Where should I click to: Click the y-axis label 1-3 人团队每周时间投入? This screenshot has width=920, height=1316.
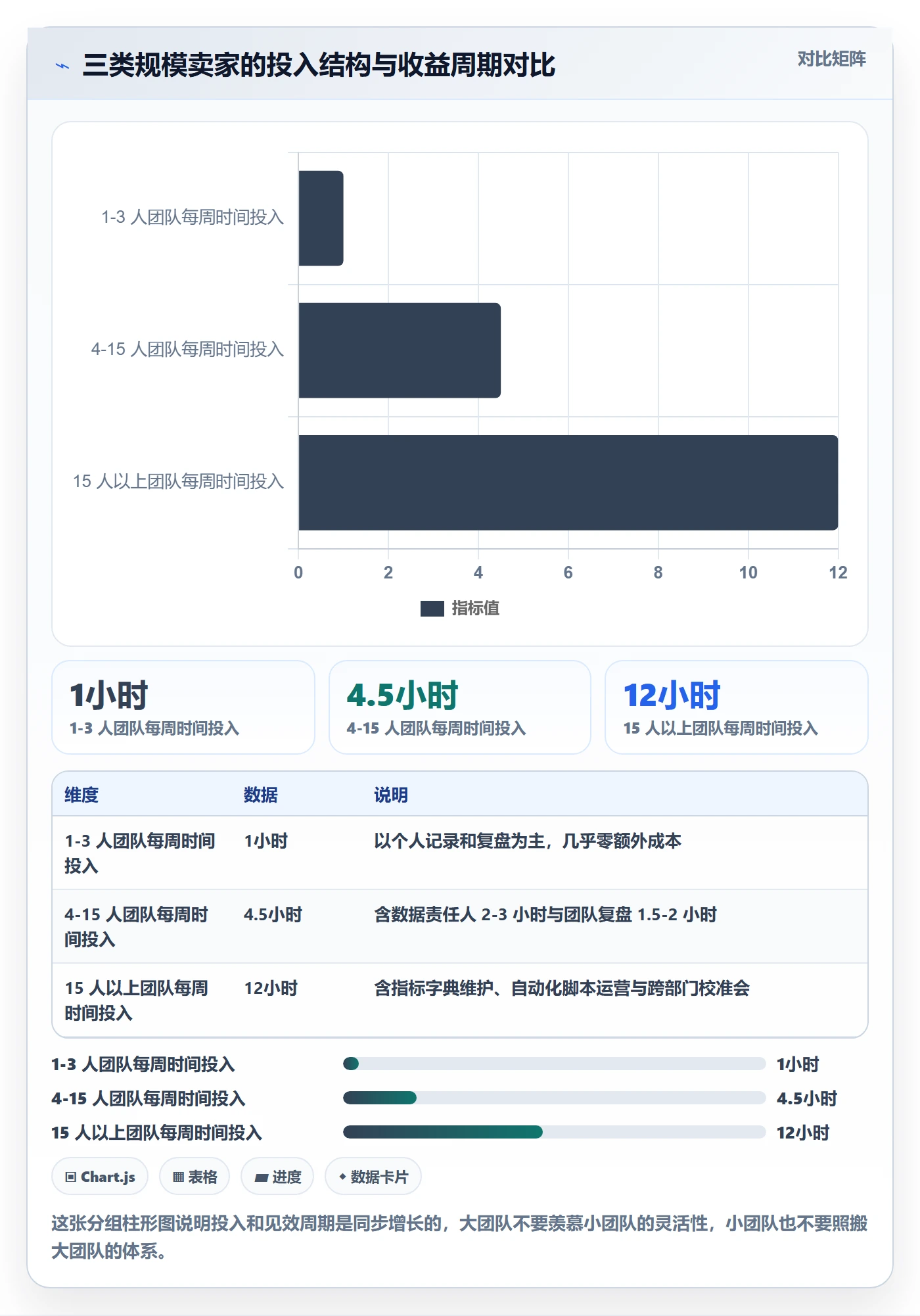coord(193,218)
